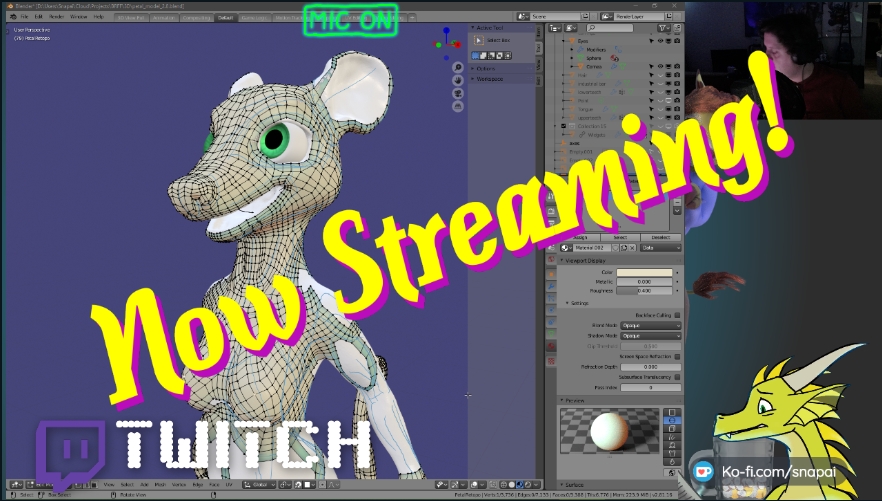Screen dimensions: 882x501
Task: Toggle Eyes visibility eye in outliner
Action: [x=660, y=41]
